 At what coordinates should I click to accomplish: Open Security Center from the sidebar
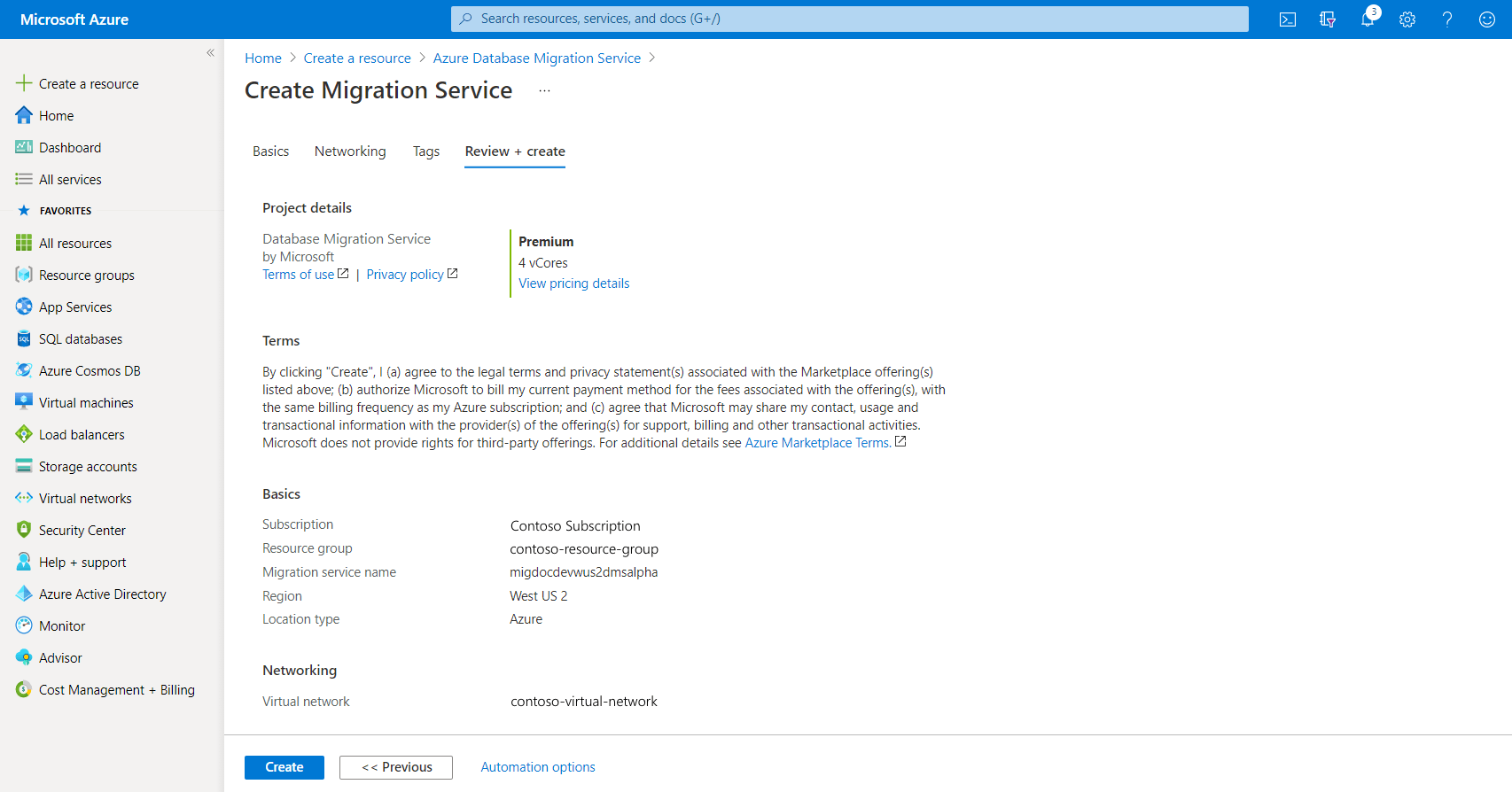82,531
